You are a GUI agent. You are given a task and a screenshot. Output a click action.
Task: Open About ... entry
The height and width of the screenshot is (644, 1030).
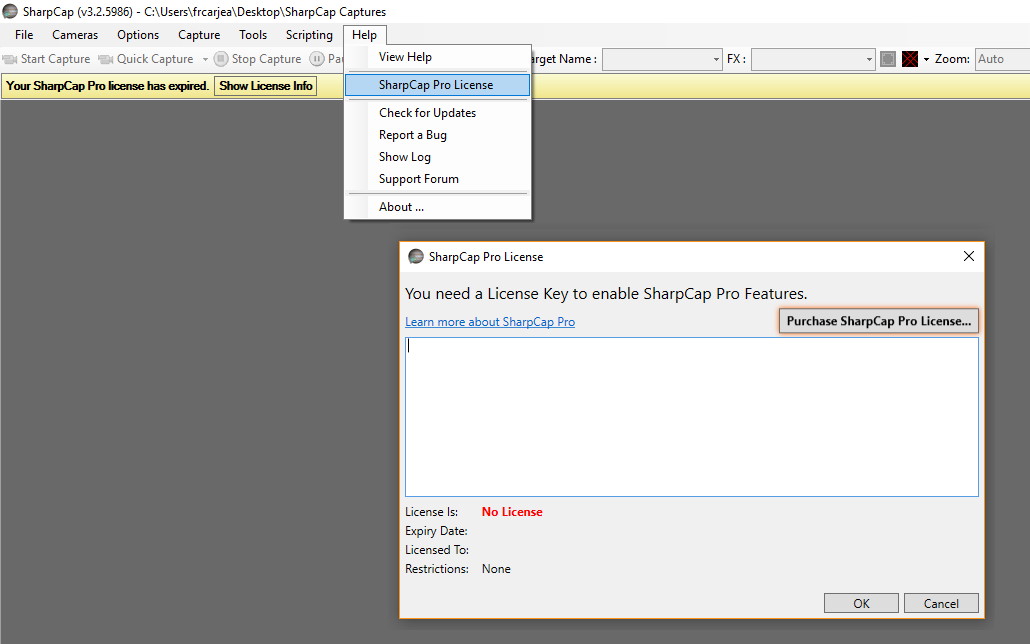(x=437, y=207)
